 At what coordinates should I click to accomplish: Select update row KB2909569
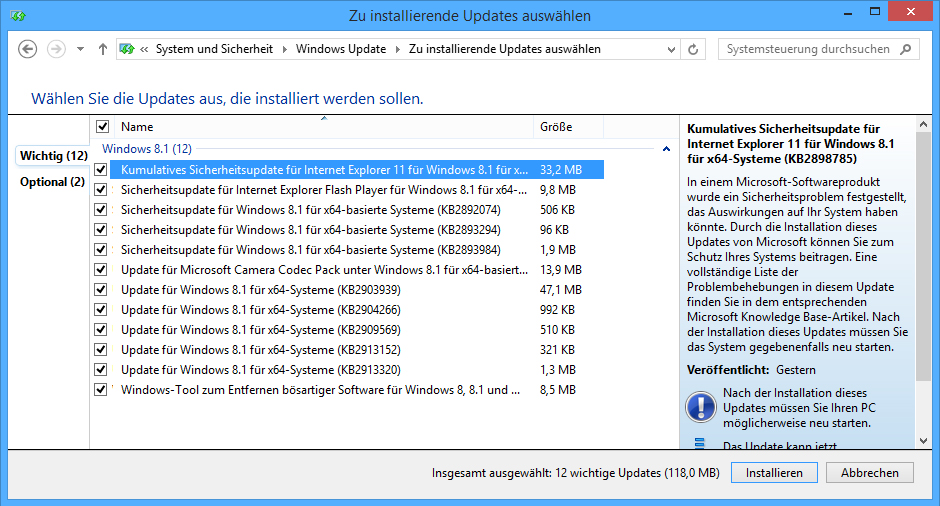[x=357, y=330]
